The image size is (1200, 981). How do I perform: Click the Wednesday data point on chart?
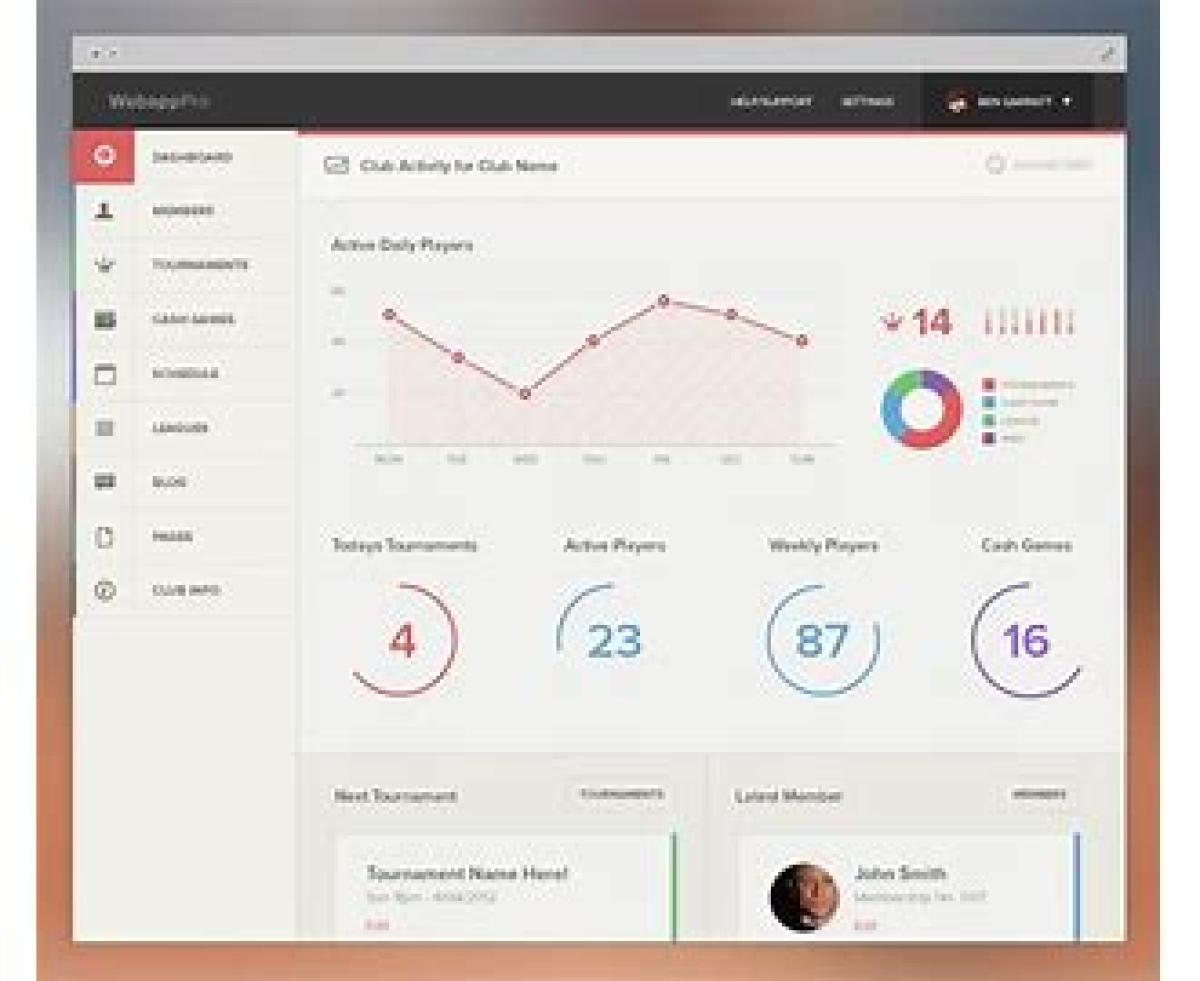click(525, 394)
